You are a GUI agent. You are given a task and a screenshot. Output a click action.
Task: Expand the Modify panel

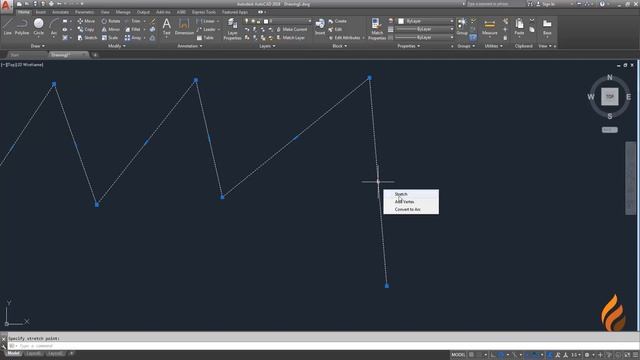117,46
